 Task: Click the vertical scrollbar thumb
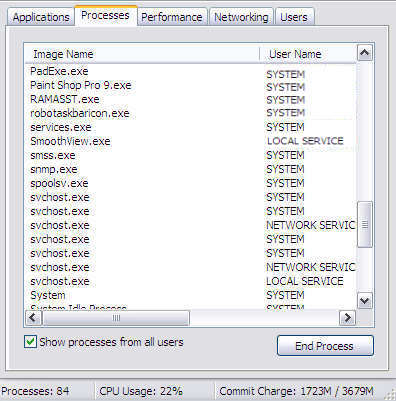365,224
